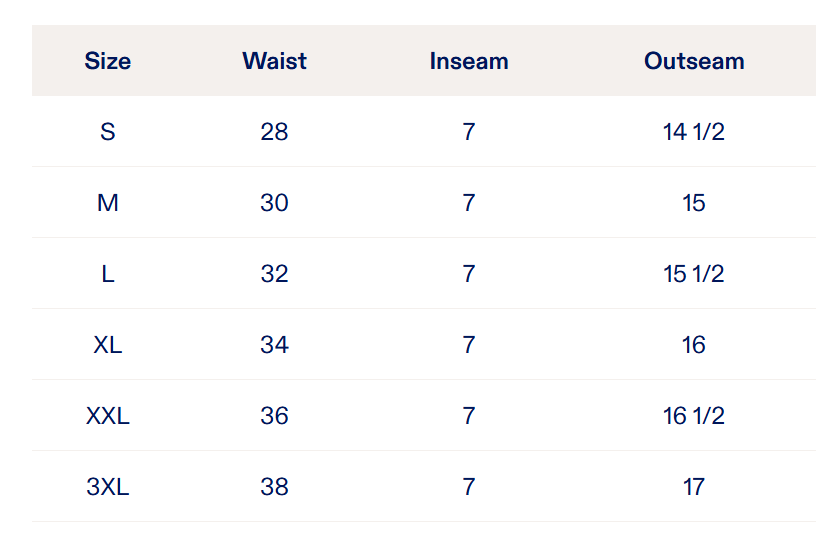
Task: Click the 14 1/2 outseam value
Action: (694, 132)
